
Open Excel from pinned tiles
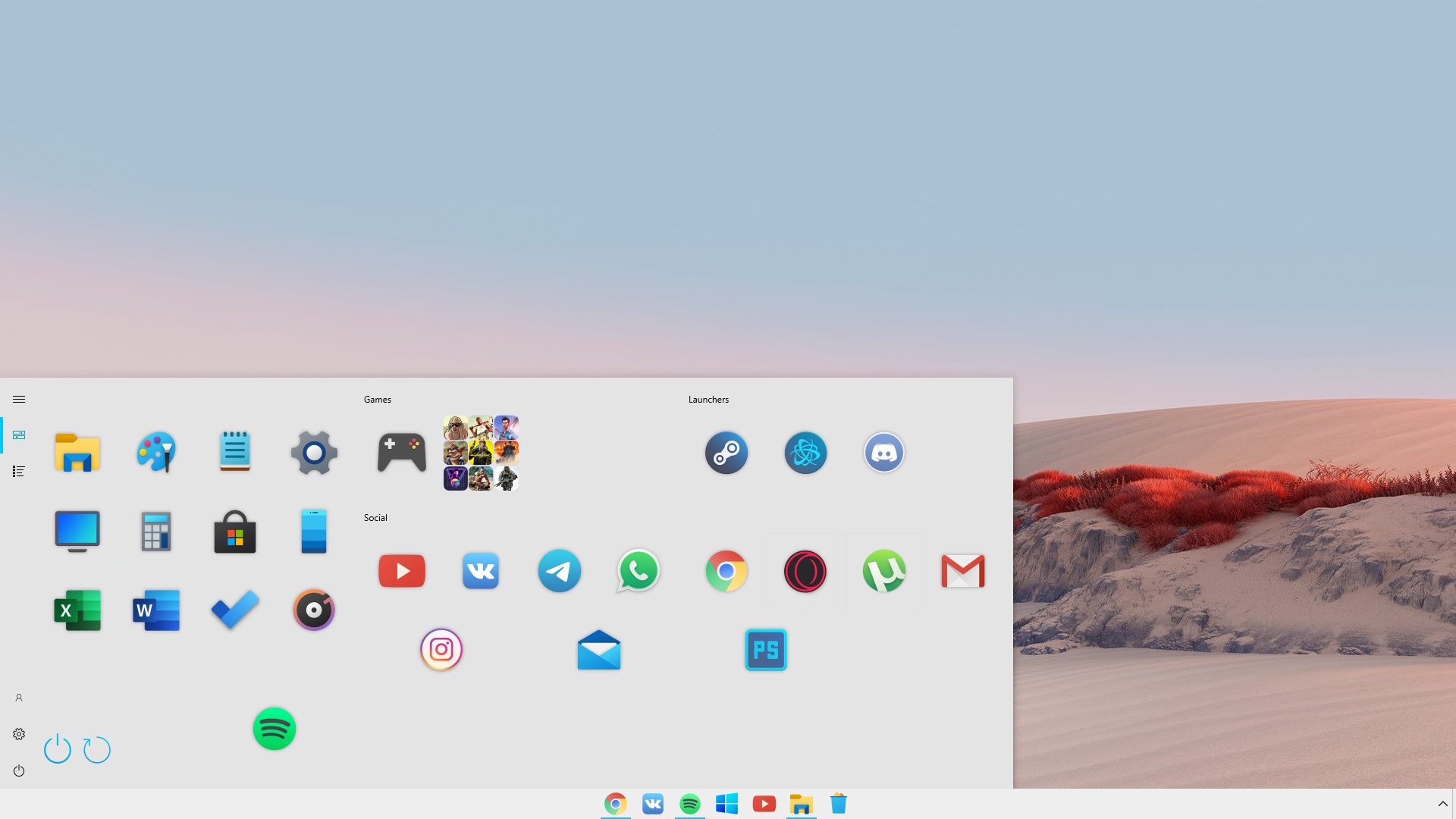pyautogui.click(x=77, y=610)
